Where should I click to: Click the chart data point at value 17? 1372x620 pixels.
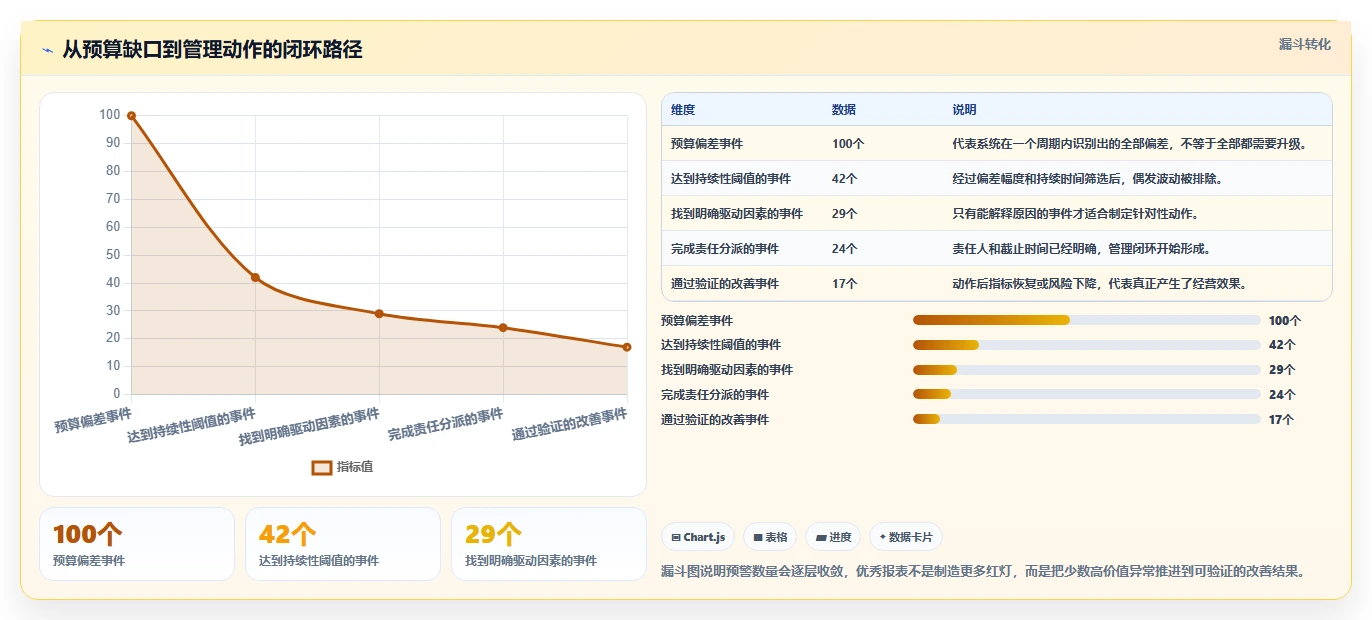(x=627, y=347)
